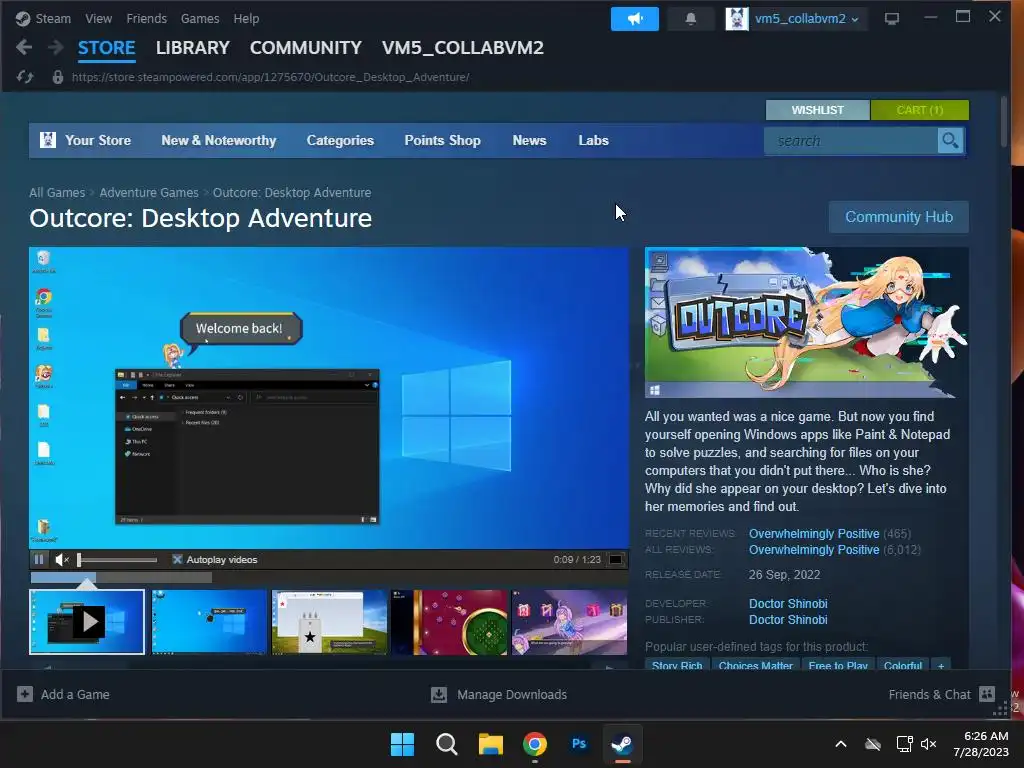Go forward with the forward arrow
Image resolution: width=1024 pixels, height=768 pixels.
point(56,47)
